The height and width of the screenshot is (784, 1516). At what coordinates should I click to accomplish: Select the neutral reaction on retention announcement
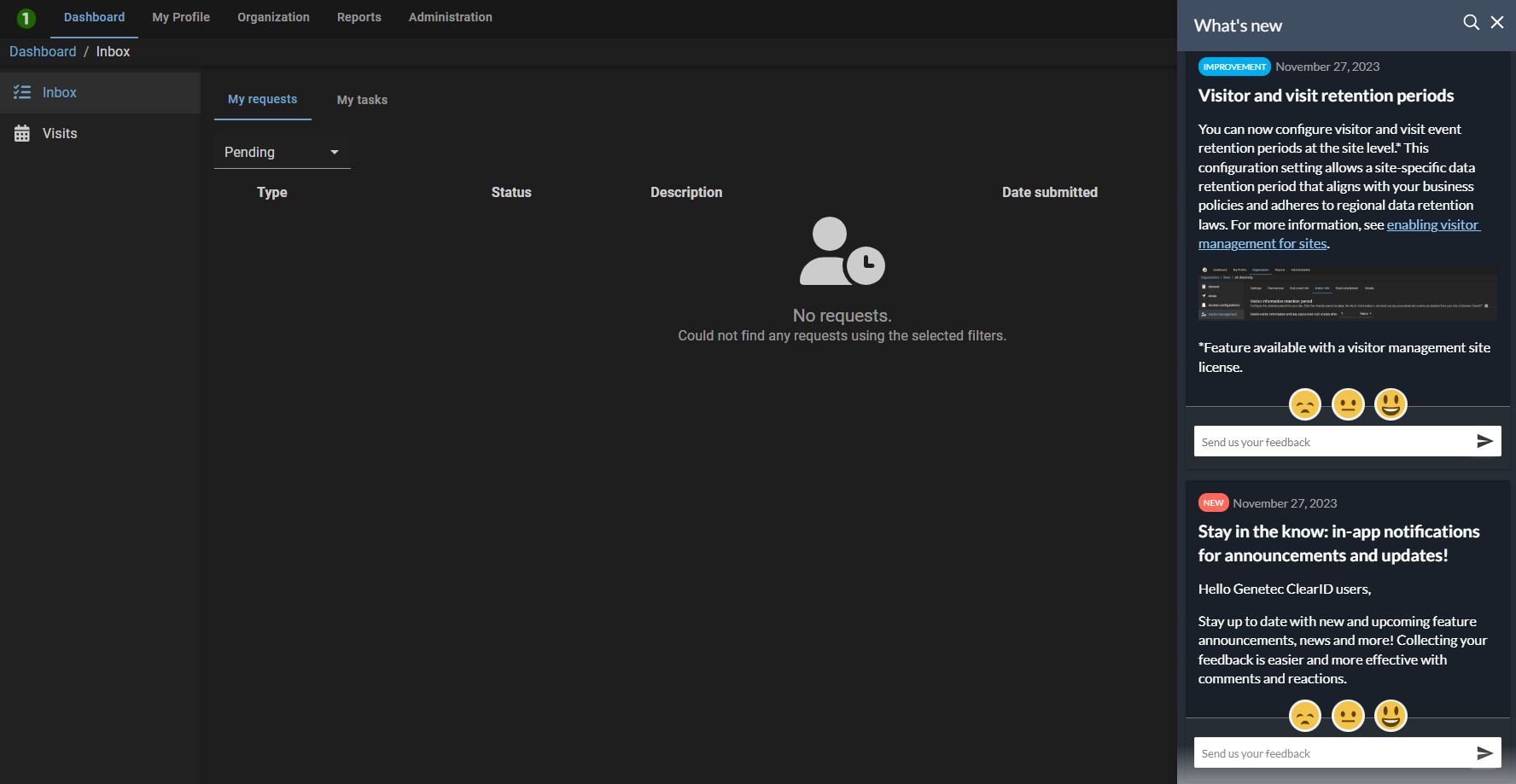click(1348, 404)
